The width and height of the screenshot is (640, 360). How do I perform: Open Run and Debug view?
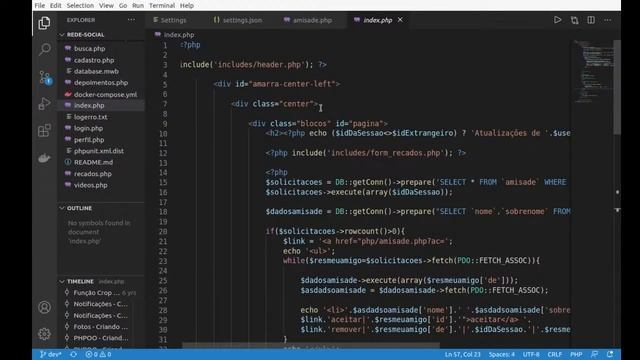click(44, 104)
